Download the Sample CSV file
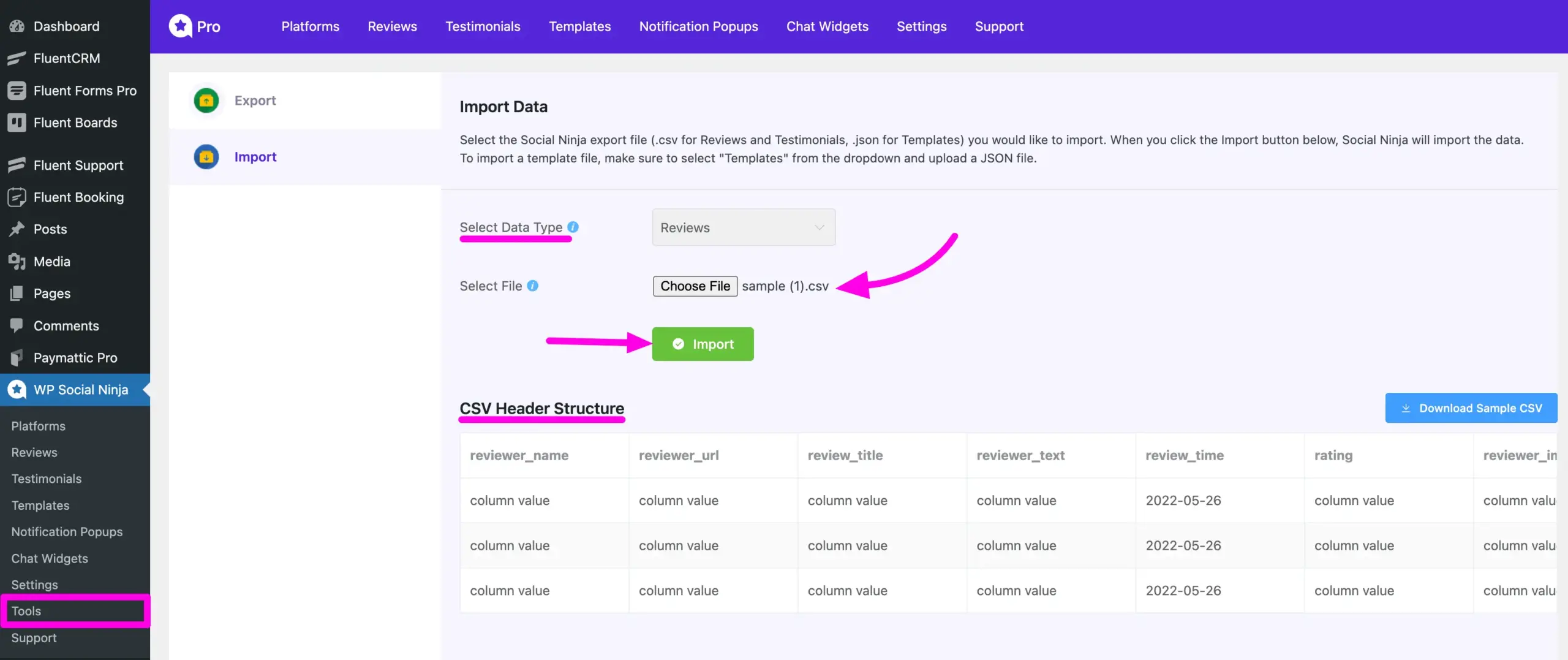The image size is (1568, 660). point(1471,408)
